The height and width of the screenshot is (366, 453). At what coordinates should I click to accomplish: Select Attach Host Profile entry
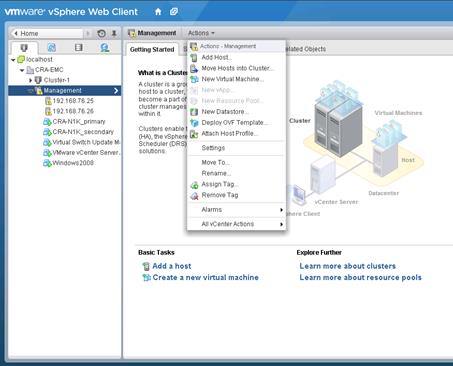tap(237, 134)
